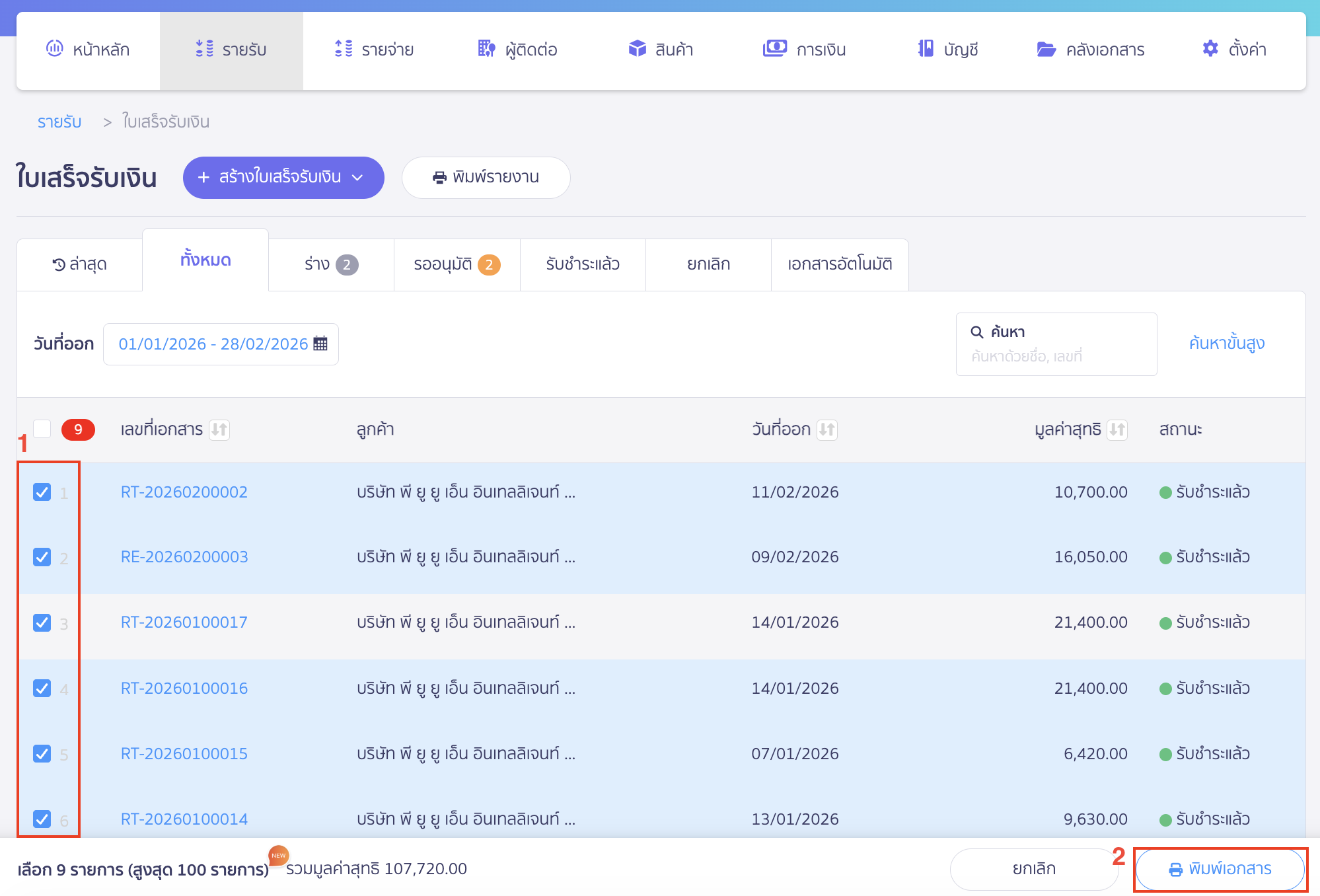Expand the สร้างใบเสร็จรับเงิน dropdown button
Viewport: 1320px width, 896px height.
click(357, 177)
